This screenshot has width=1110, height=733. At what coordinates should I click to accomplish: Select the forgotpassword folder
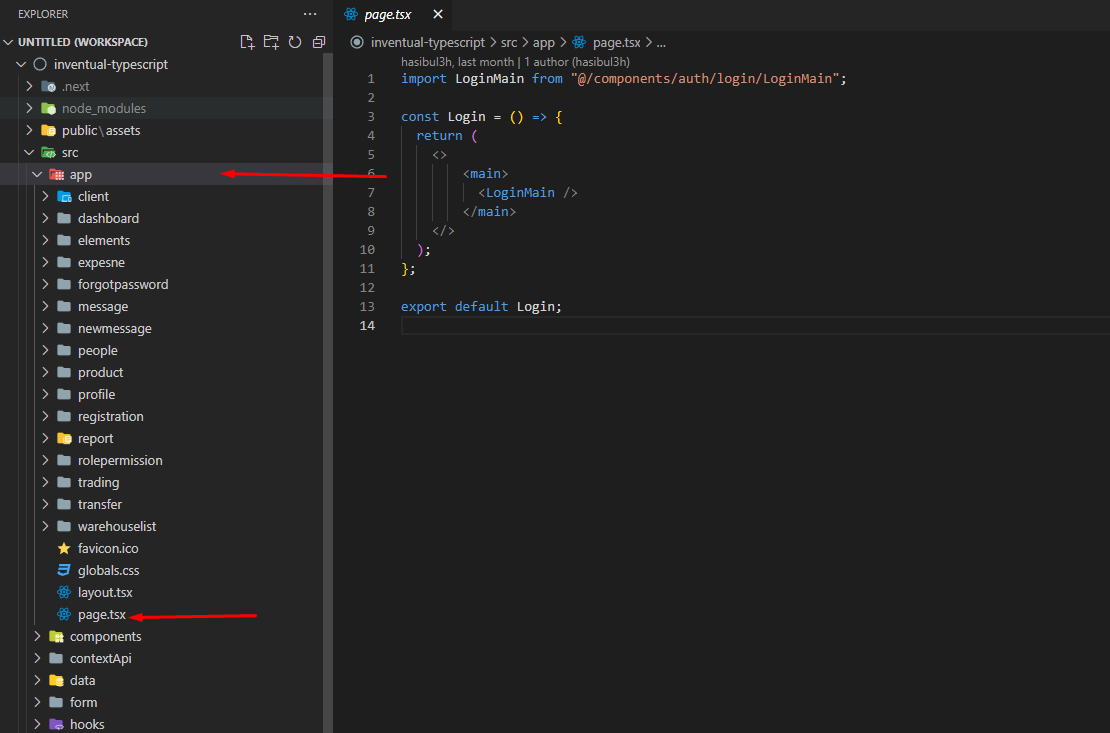(x=161, y=284)
